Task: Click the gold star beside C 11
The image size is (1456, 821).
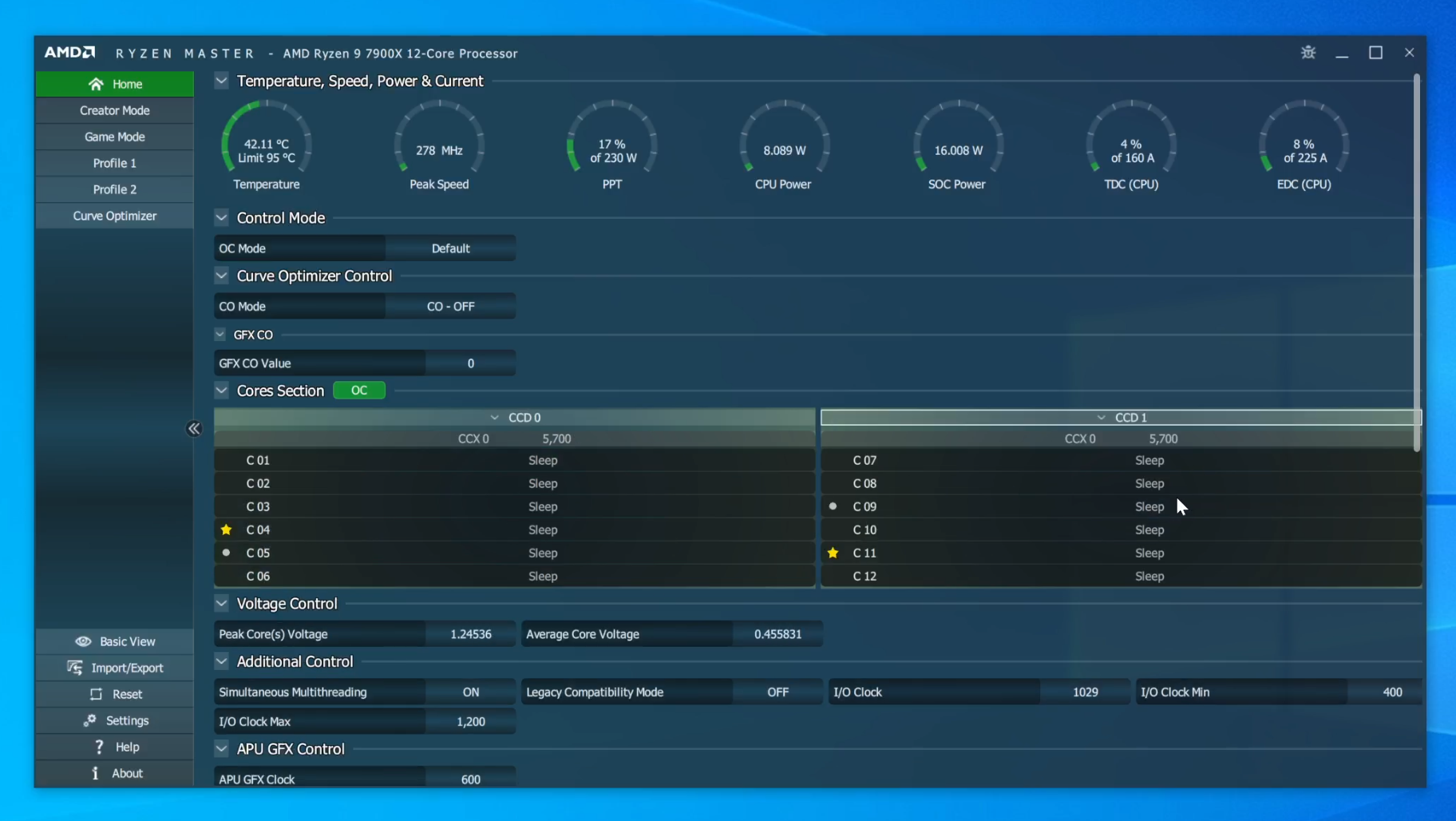Action: click(833, 553)
